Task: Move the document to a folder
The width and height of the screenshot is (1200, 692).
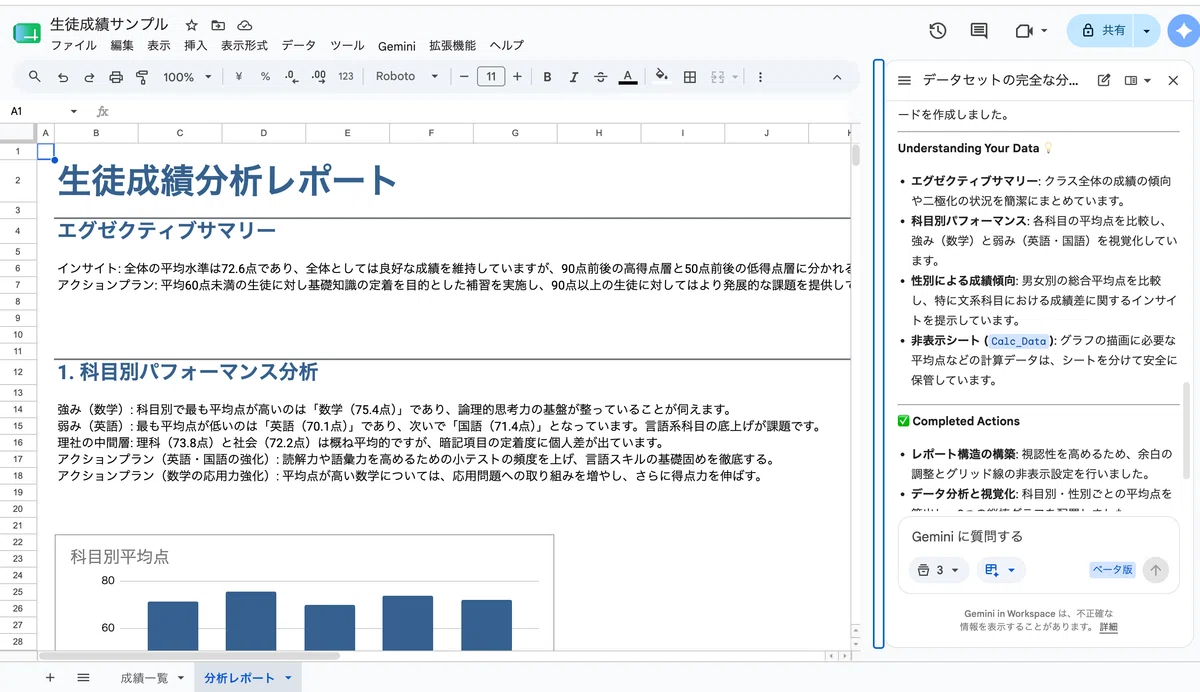Action: click(x=218, y=25)
